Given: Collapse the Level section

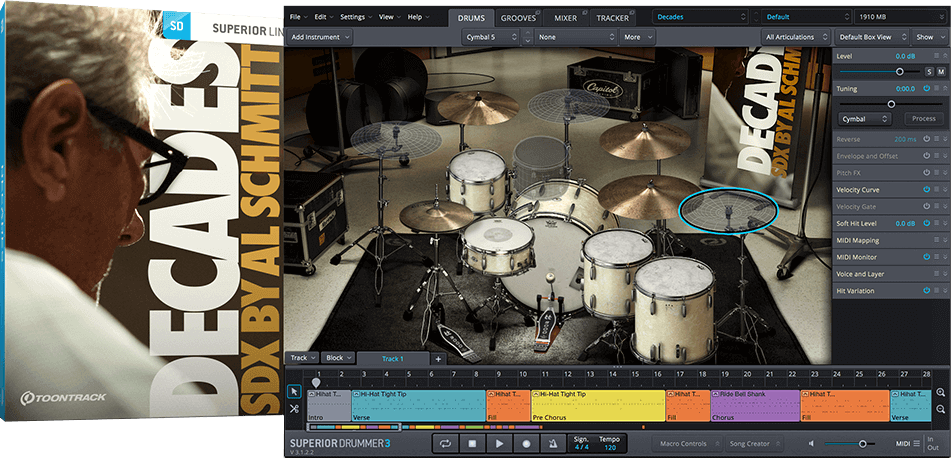Looking at the screenshot, I should coord(945,56).
